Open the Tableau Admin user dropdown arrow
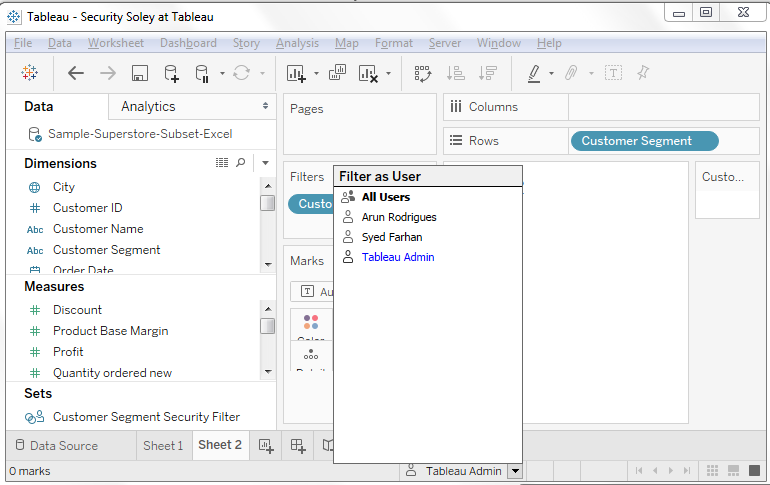 tap(515, 471)
